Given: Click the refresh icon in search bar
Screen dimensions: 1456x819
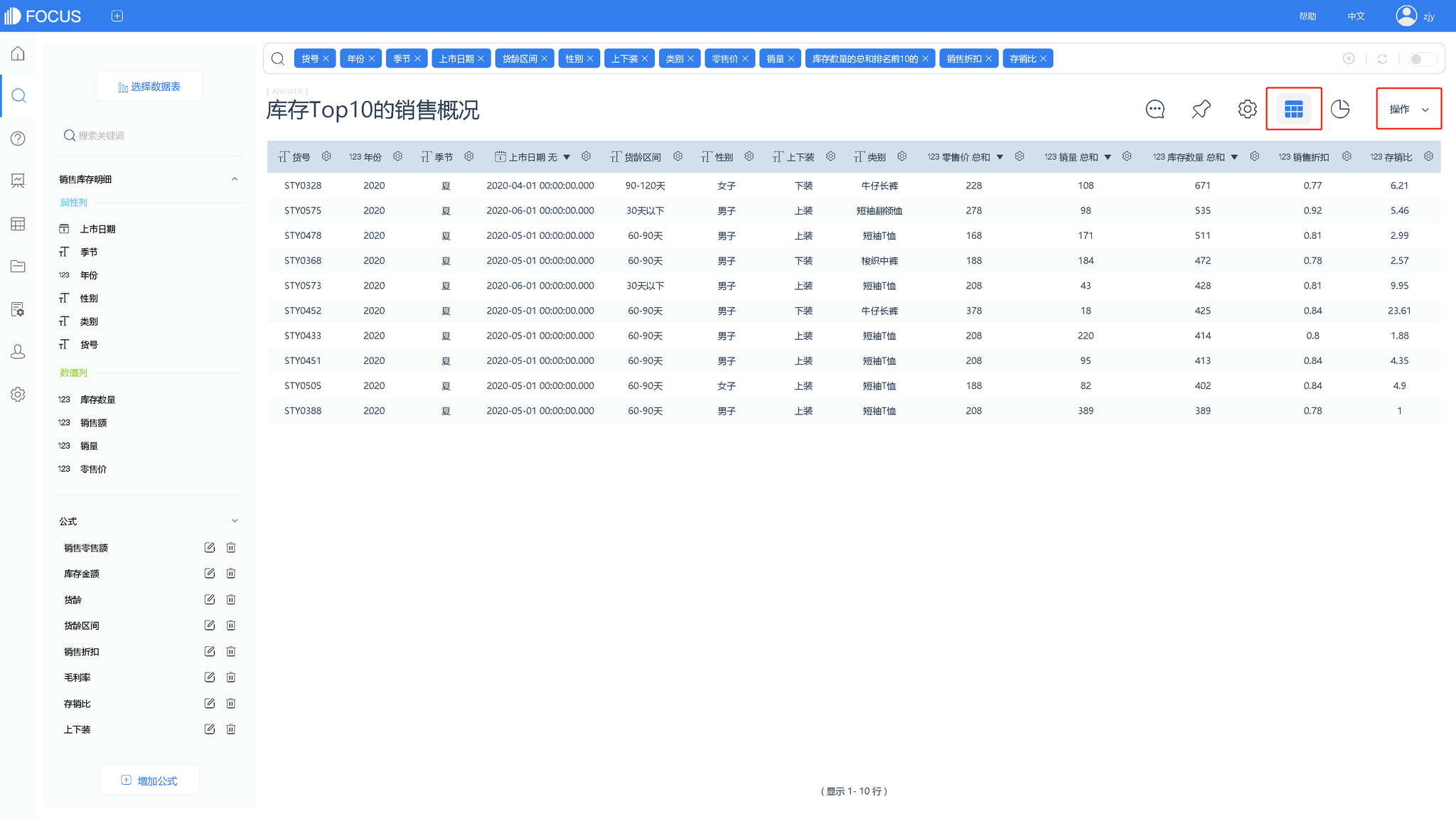Looking at the screenshot, I should pos(1382,59).
